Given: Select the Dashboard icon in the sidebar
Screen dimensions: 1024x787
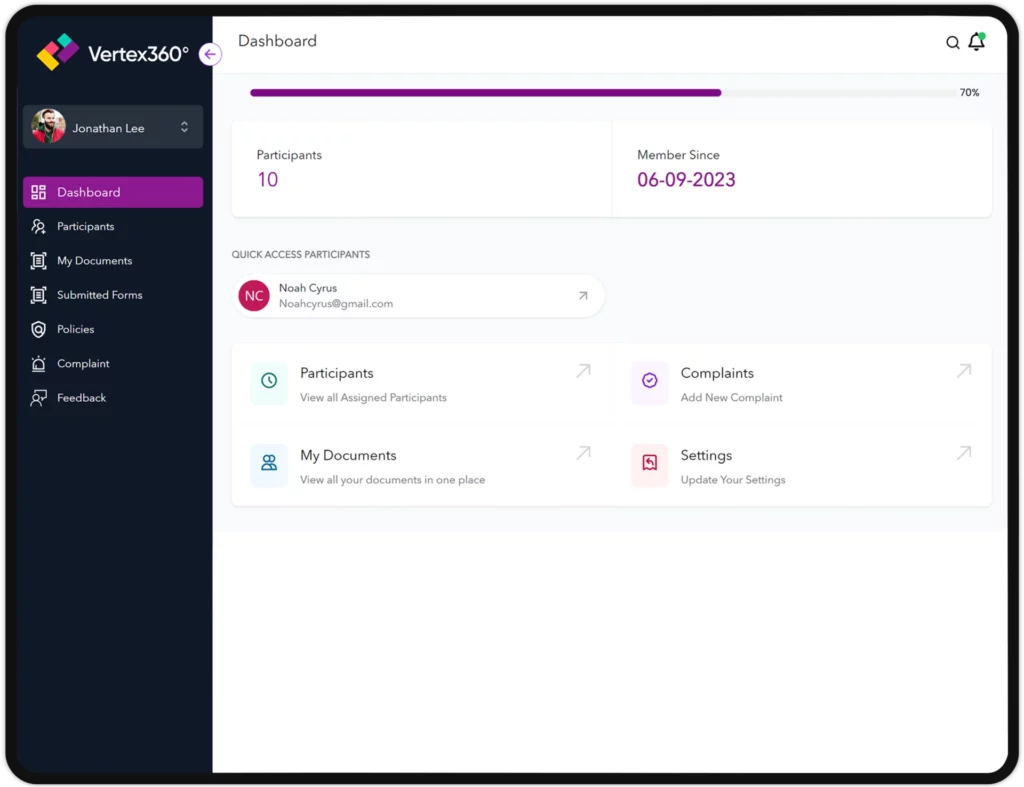Looking at the screenshot, I should [38, 192].
